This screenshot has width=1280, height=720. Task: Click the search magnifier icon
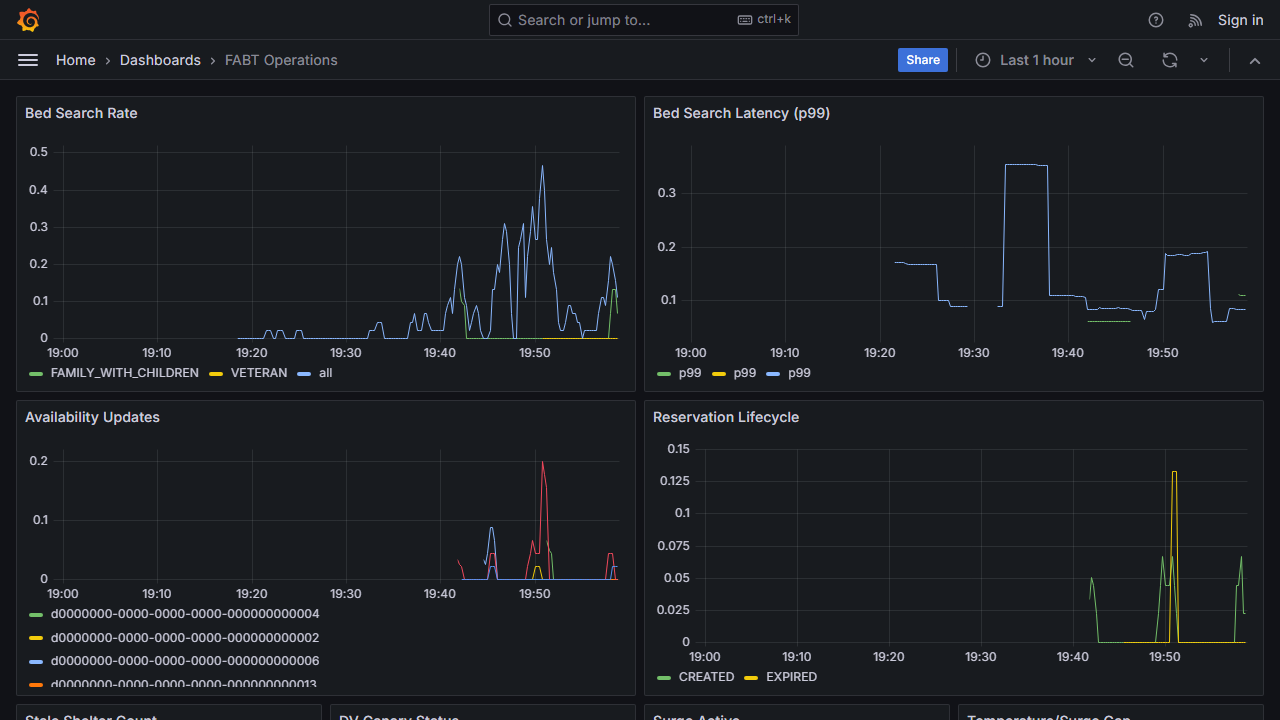click(x=504, y=20)
